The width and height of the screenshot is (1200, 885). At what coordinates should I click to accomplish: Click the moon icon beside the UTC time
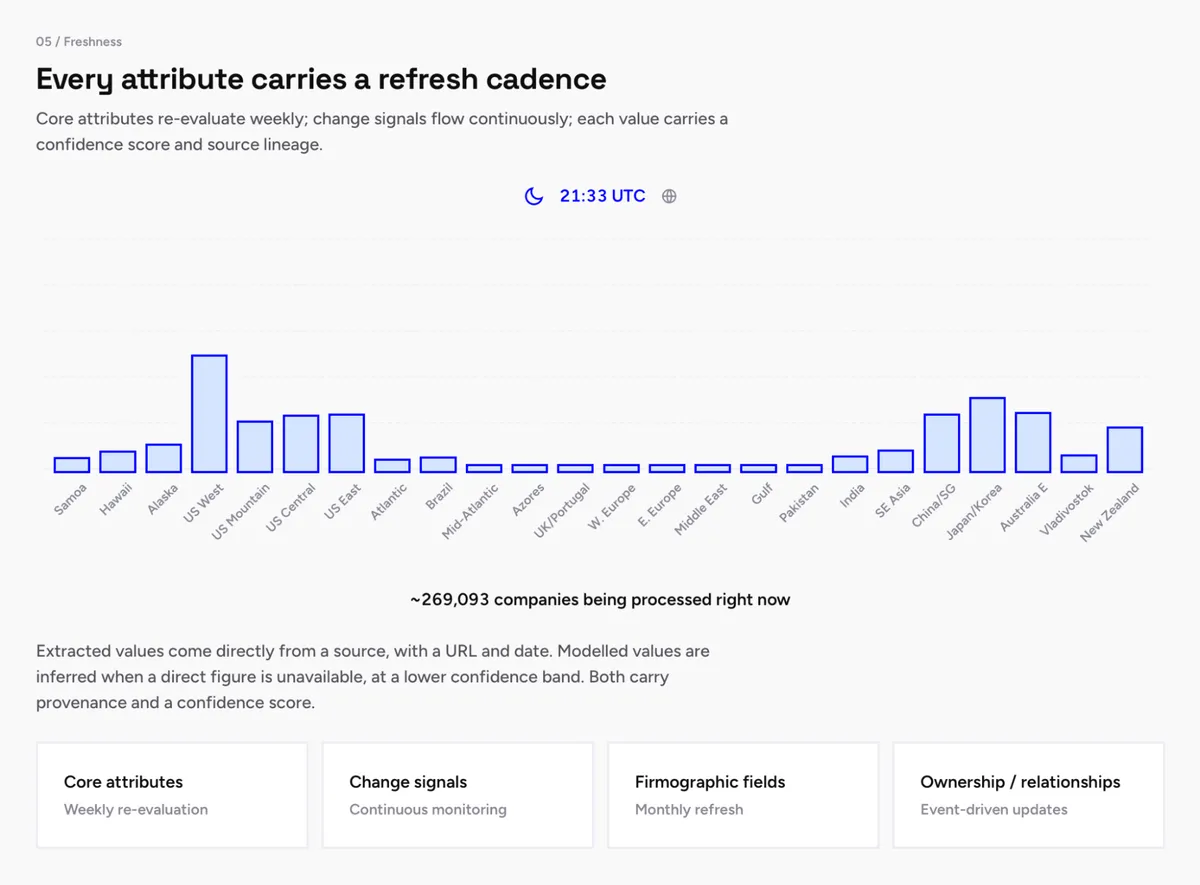[x=534, y=196]
